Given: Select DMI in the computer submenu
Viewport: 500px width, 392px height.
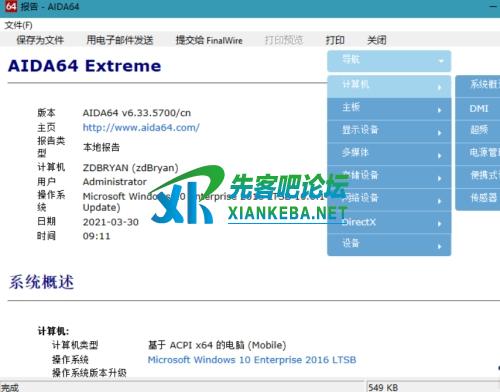Looking at the screenshot, I should [x=478, y=109].
